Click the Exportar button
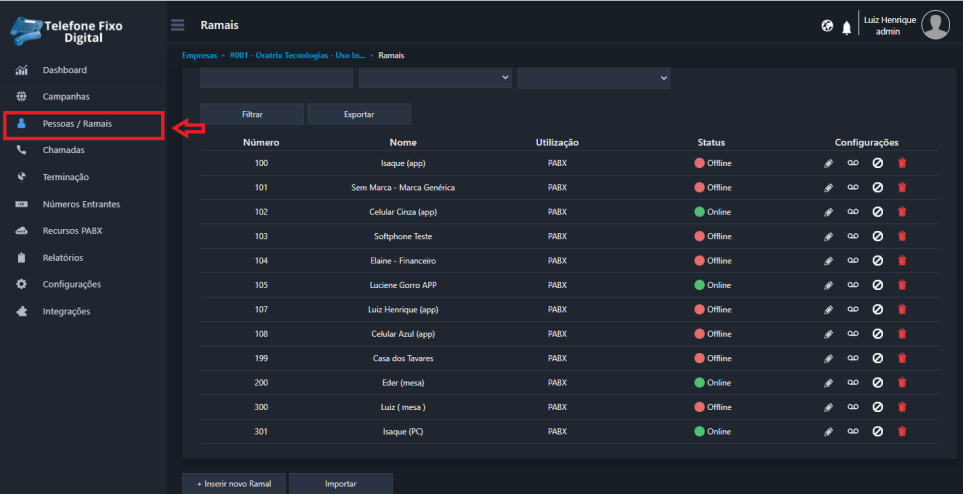This screenshot has width=963, height=494. point(359,114)
